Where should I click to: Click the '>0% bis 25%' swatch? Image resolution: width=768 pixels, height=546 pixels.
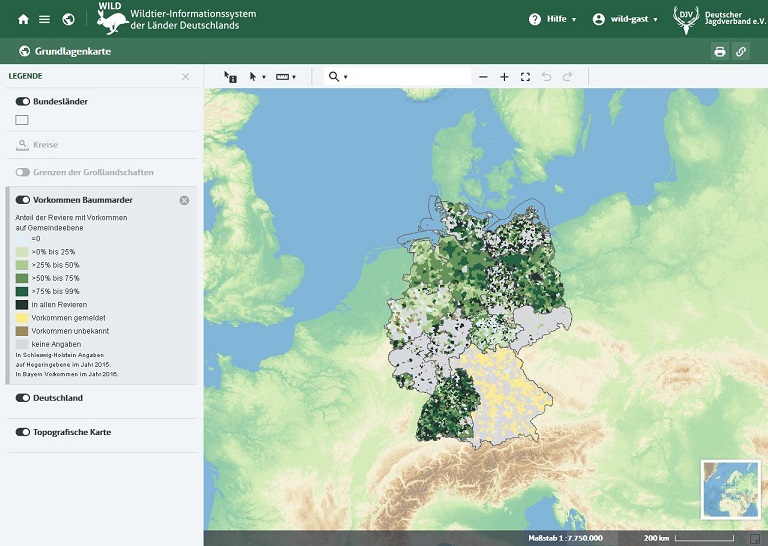coord(22,252)
